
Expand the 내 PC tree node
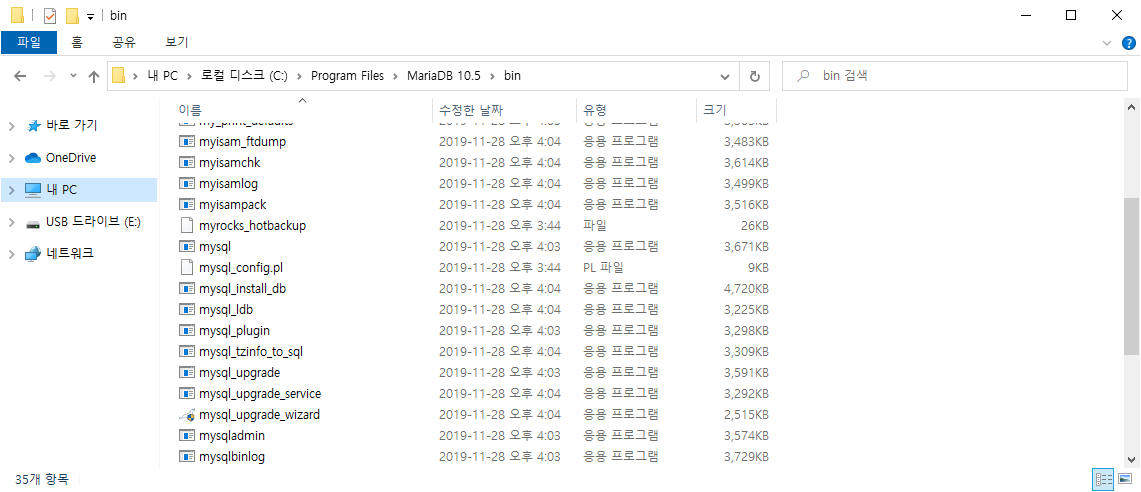coord(11,190)
